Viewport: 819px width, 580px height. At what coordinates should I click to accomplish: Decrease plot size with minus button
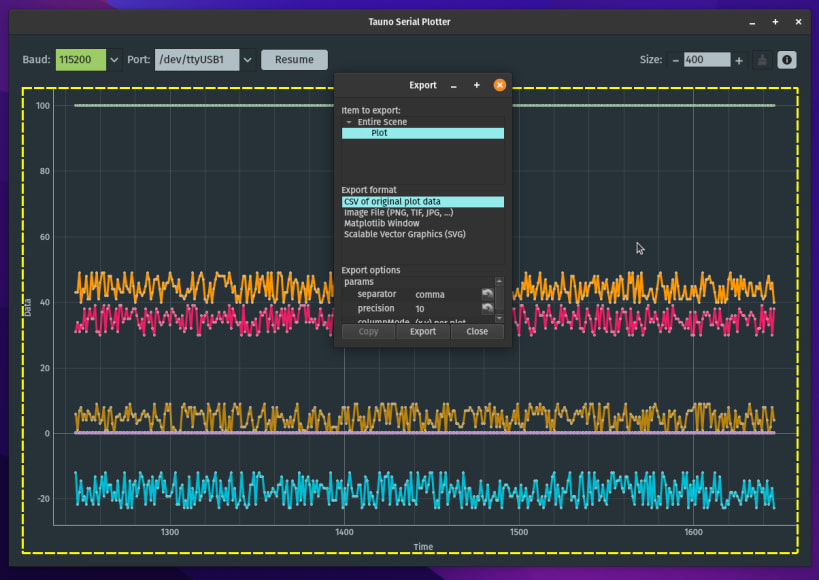(x=675, y=60)
